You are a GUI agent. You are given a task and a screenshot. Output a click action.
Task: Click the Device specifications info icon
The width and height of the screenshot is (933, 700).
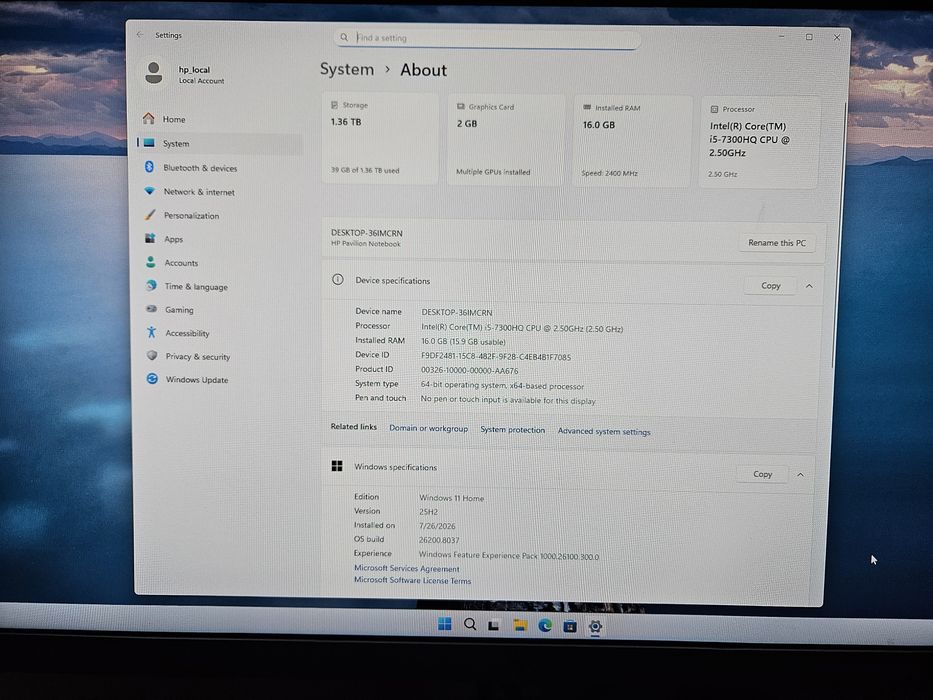(338, 279)
